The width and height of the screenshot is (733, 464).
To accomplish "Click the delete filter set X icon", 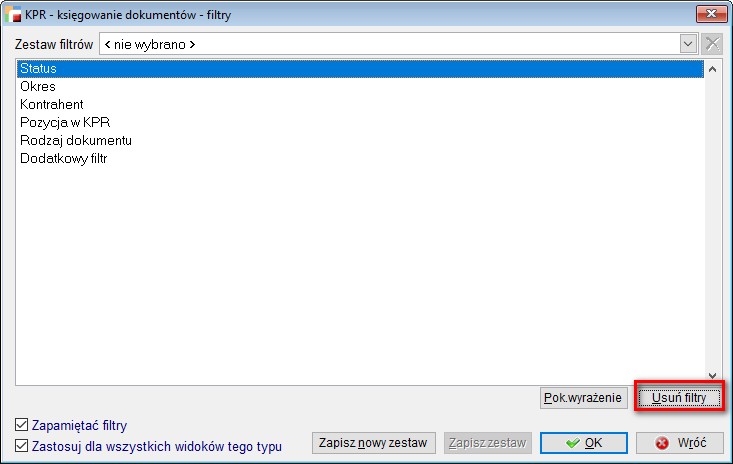I will 712,44.
